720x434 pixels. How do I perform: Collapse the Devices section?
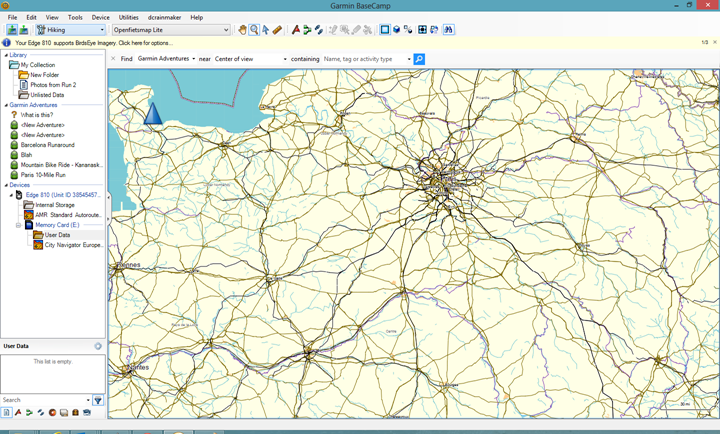click(x=6, y=185)
